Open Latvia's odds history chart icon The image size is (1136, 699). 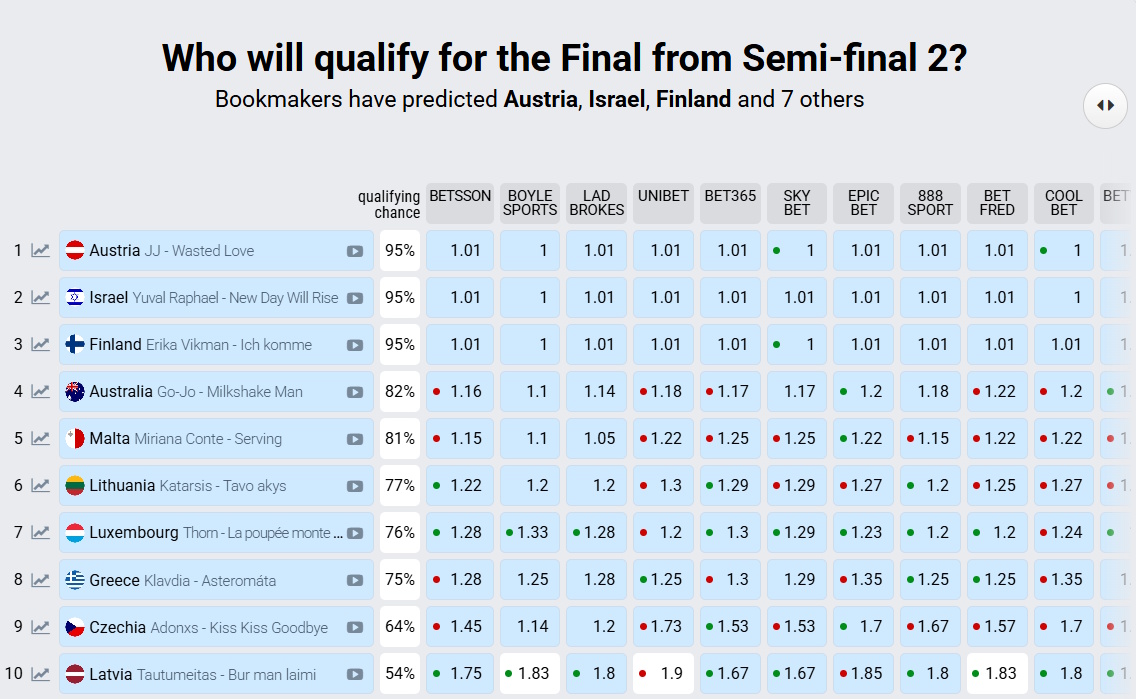point(41,674)
